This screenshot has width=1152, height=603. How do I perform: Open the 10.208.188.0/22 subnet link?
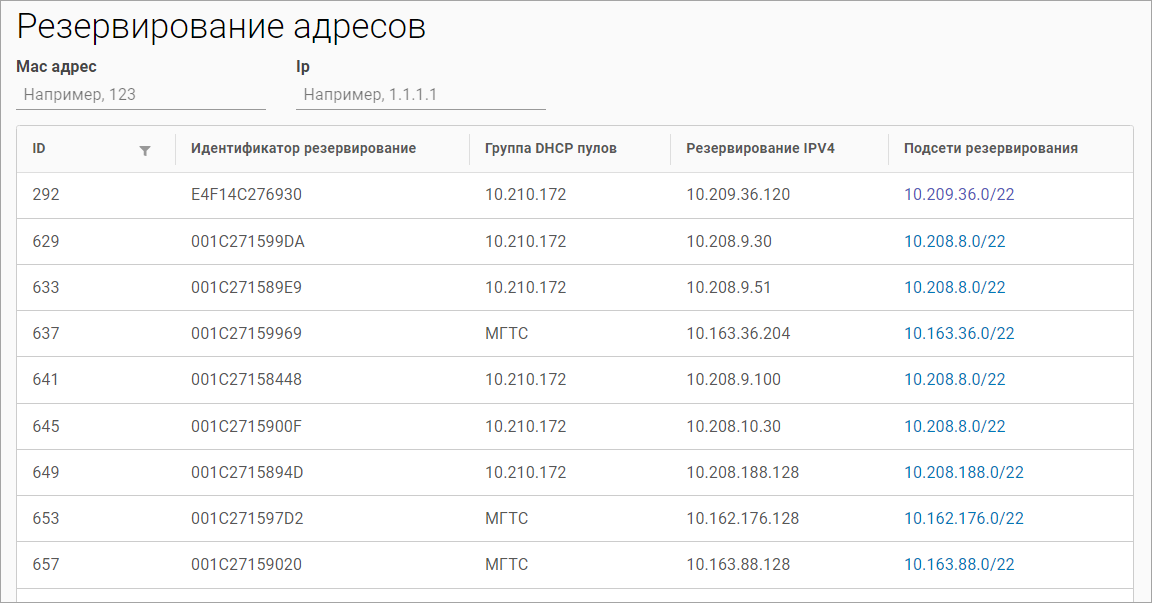(x=964, y=473)
